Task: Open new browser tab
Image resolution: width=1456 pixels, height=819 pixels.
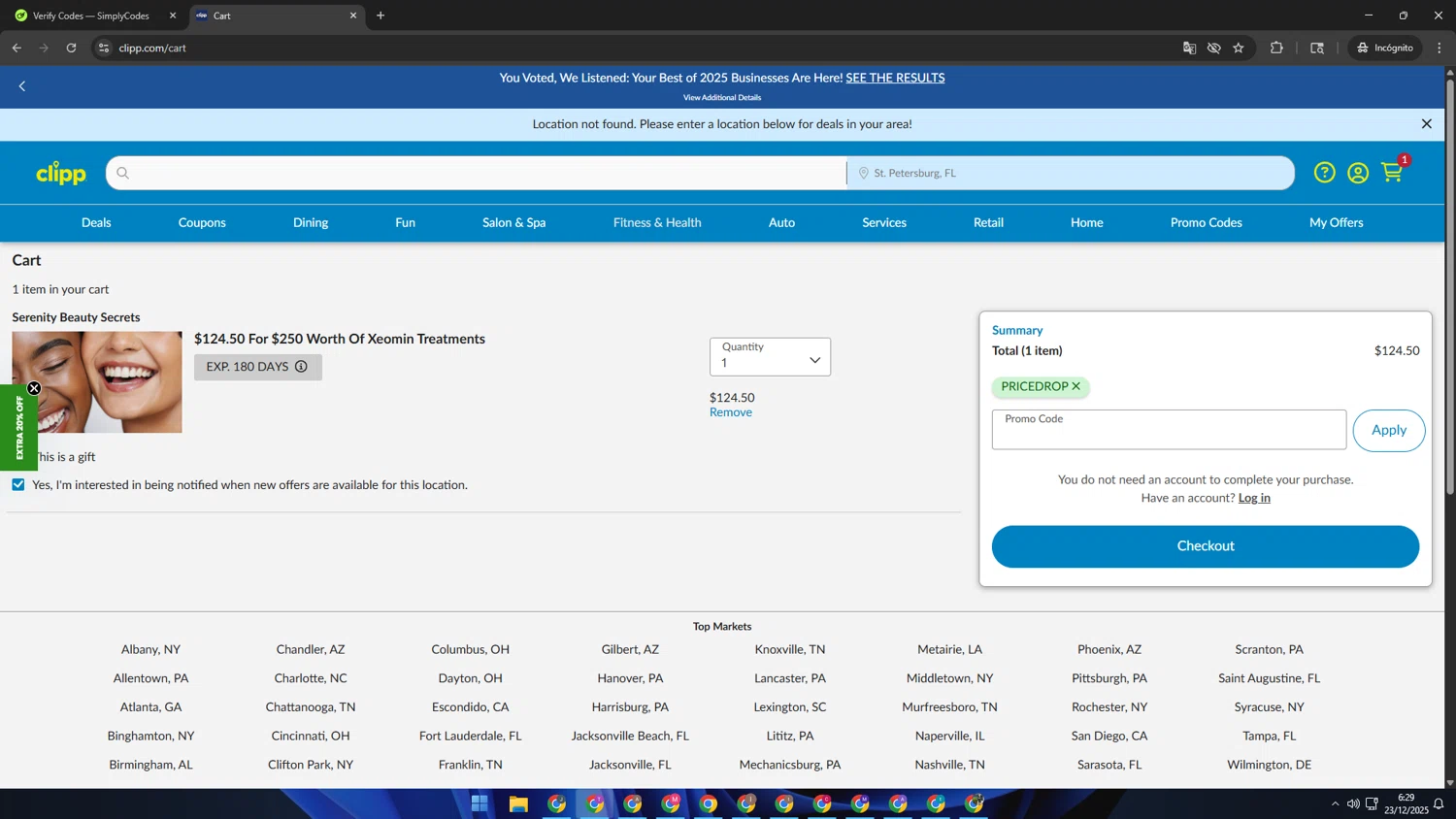Action: tap(381, 16)
